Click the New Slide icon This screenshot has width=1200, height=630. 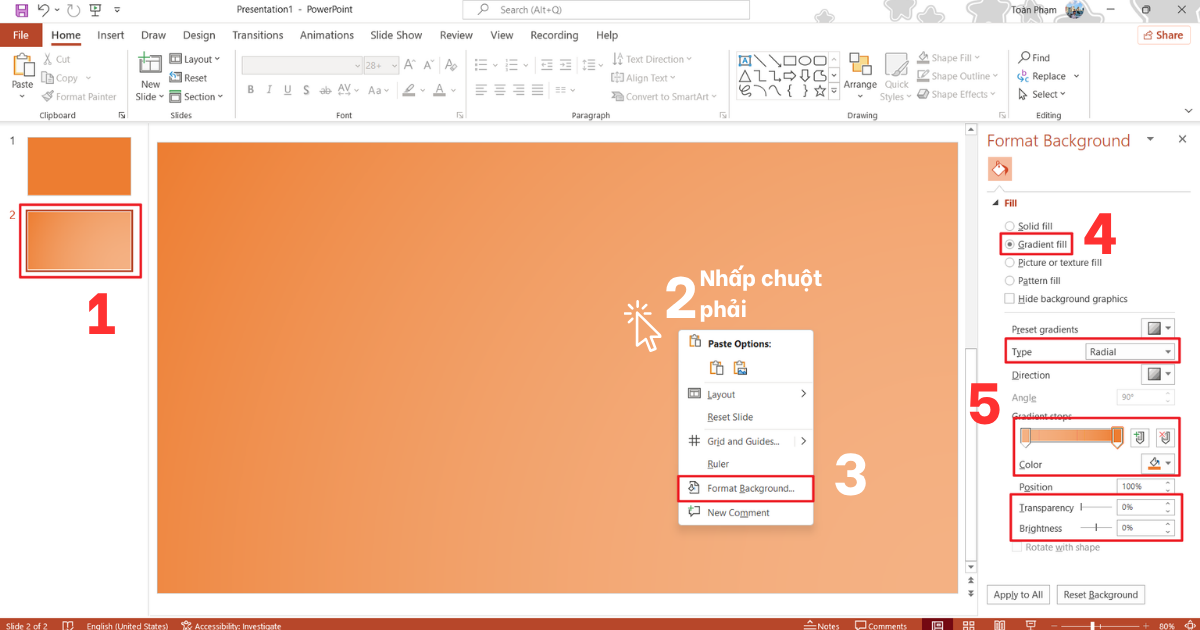click(150, 64)
